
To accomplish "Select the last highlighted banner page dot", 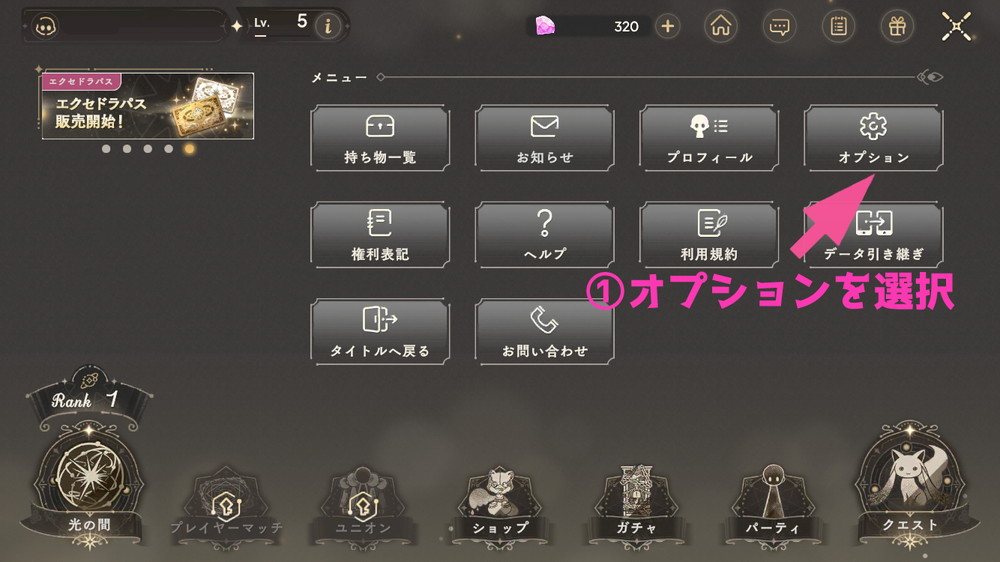I will click(189, 149).
